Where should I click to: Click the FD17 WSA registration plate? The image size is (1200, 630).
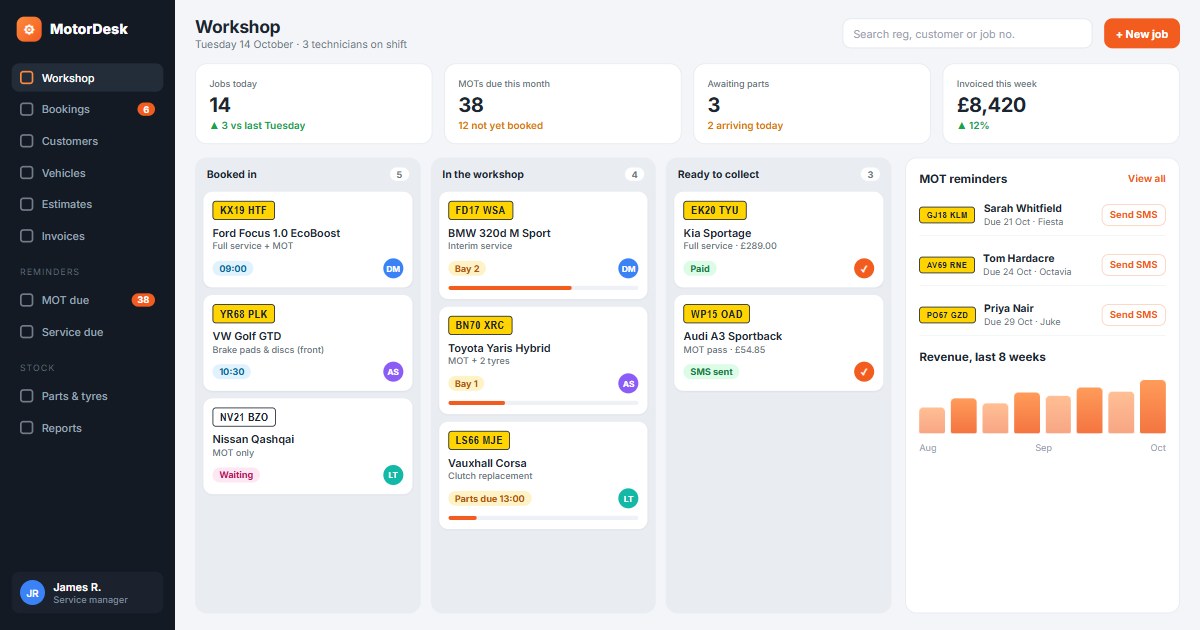coord(480,210)
